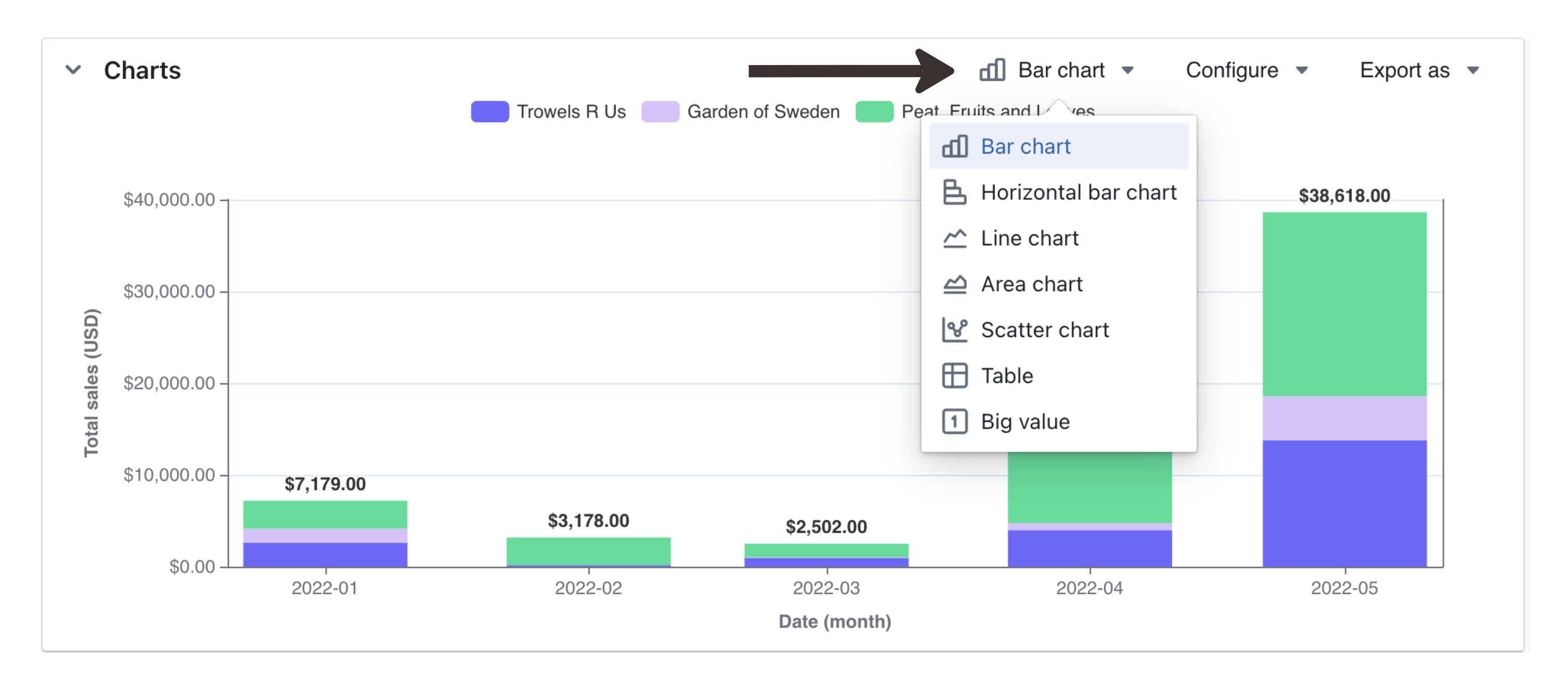Screen dimensions: 1568x691
Task: Click green segment of 2022-05 bar
Action: [1344, 305]
